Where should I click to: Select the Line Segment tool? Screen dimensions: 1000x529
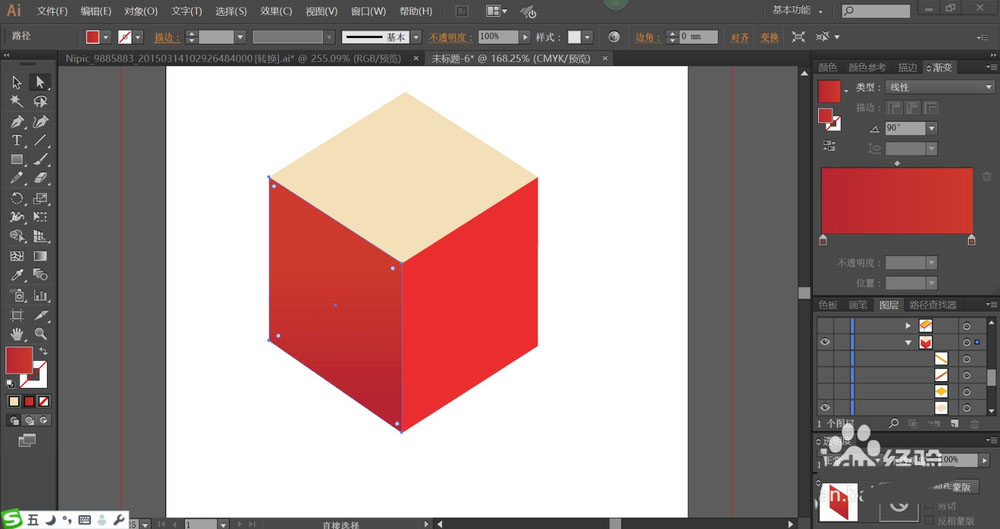point(40,140)
